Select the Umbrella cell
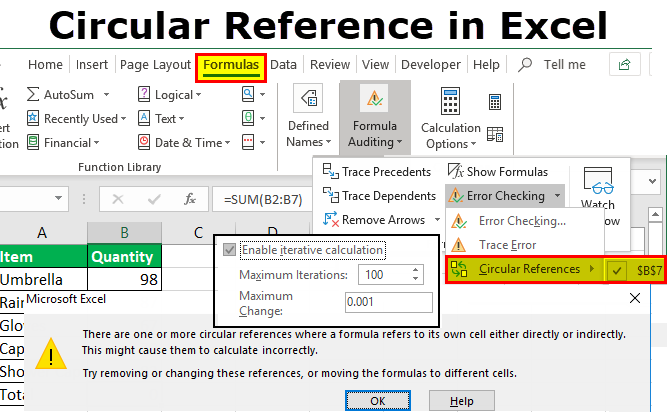 [x=43, y=279]
